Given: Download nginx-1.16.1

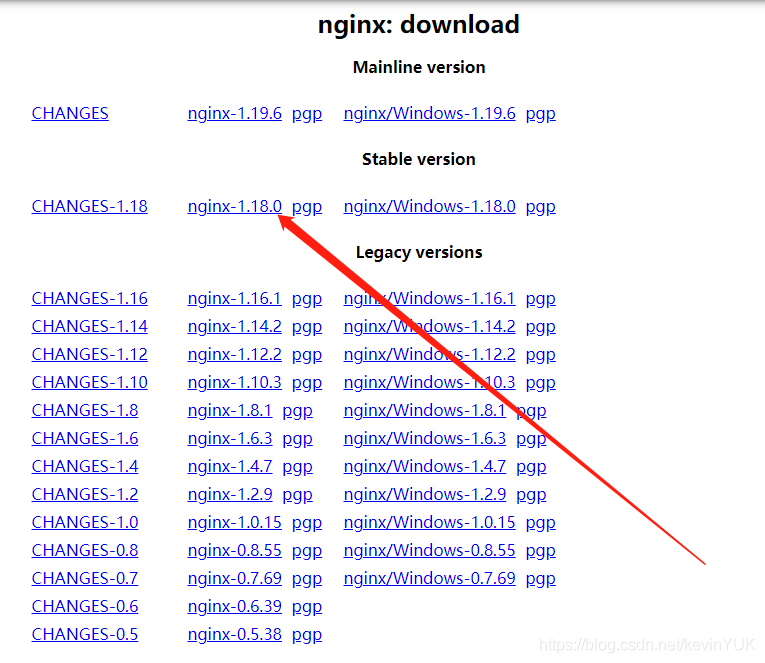Looking at the screenshot, I should point(235,299).
